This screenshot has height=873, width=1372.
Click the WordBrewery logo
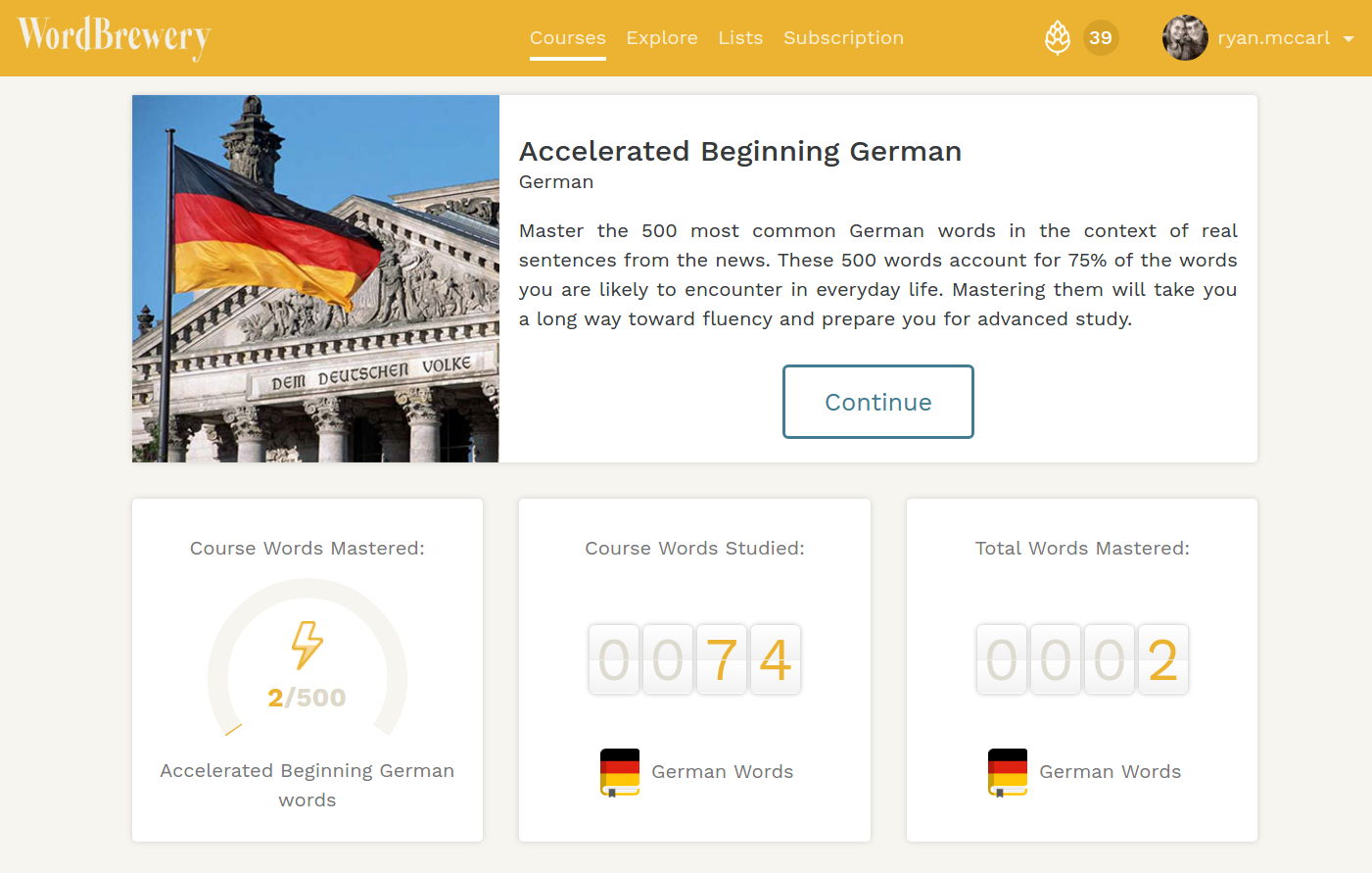tap(114, 37)
